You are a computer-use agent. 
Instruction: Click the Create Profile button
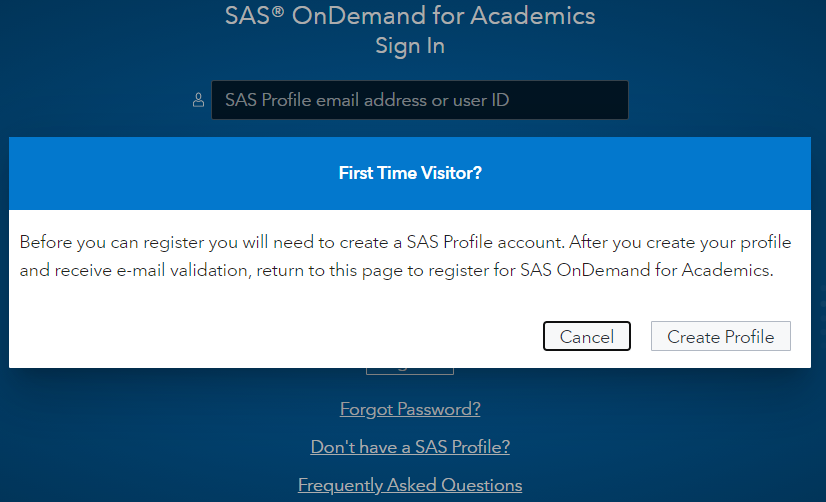pos(720,337)
